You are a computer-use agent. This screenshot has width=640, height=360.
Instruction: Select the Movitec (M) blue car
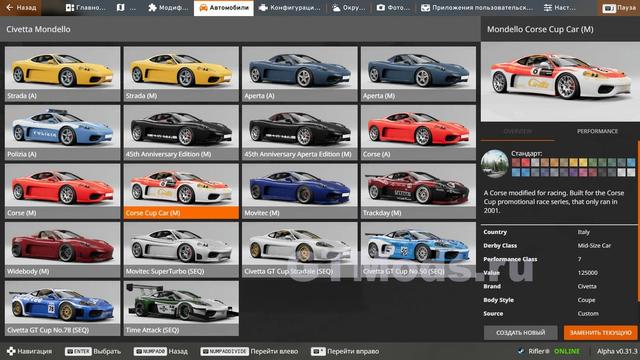(x=300, y=191)
